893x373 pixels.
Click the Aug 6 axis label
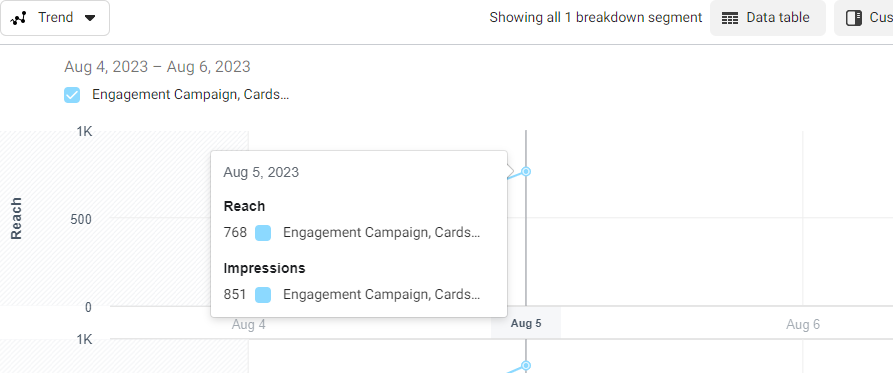coord(803,325)
